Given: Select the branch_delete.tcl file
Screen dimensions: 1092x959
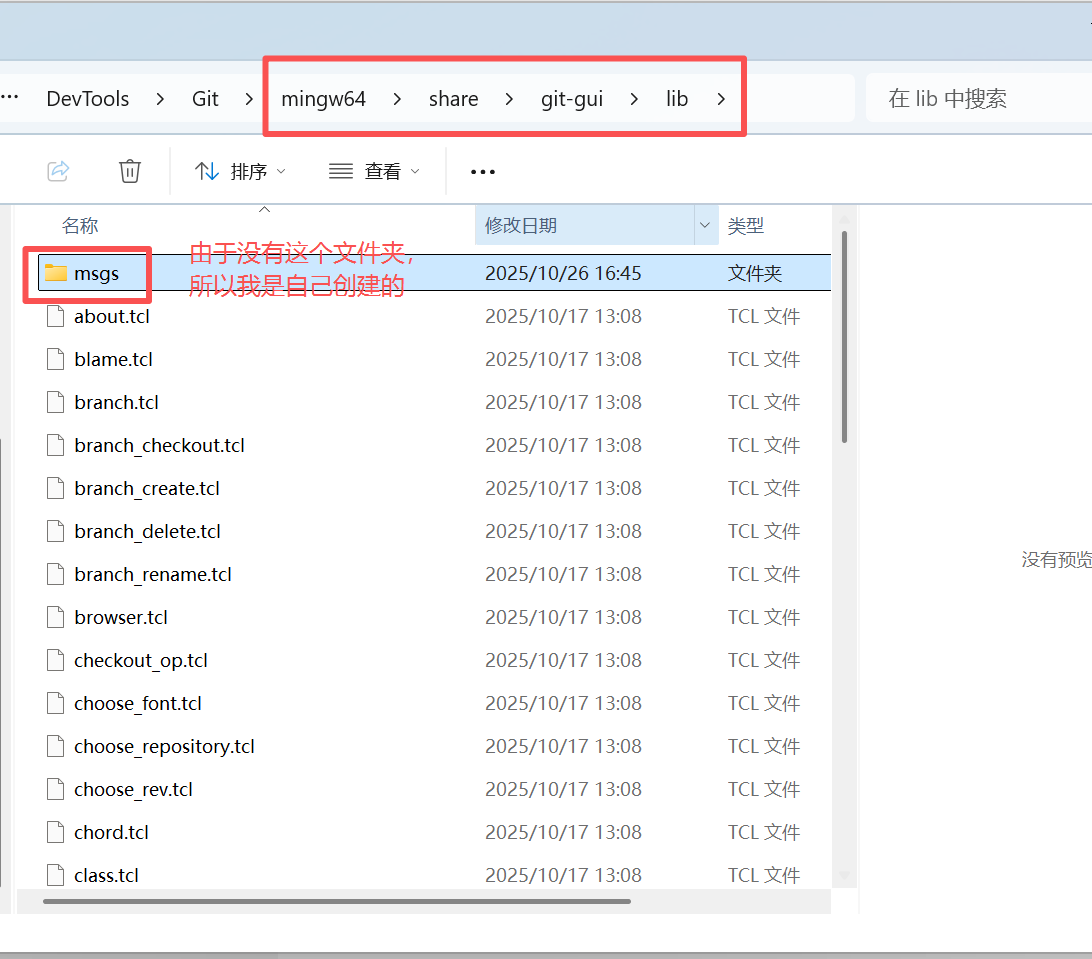Looking at the screenshot, I should tap(433, 531).
